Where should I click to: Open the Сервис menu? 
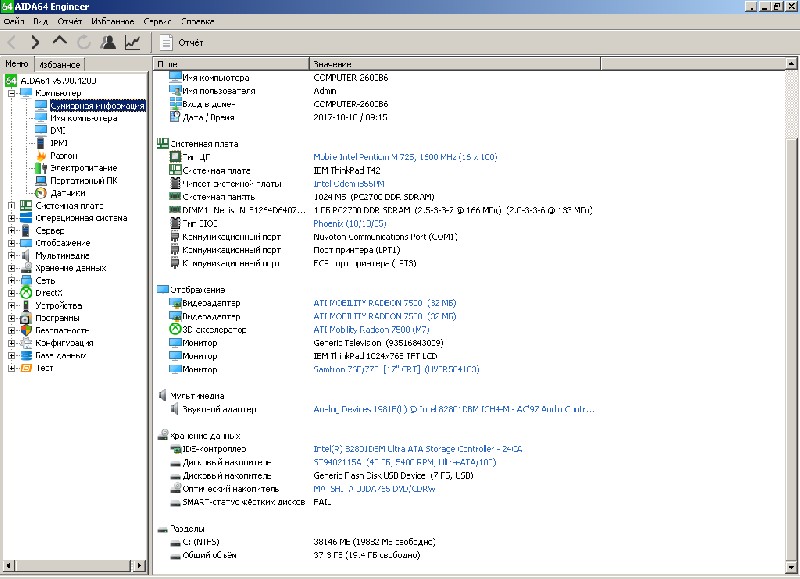[156, 20]
